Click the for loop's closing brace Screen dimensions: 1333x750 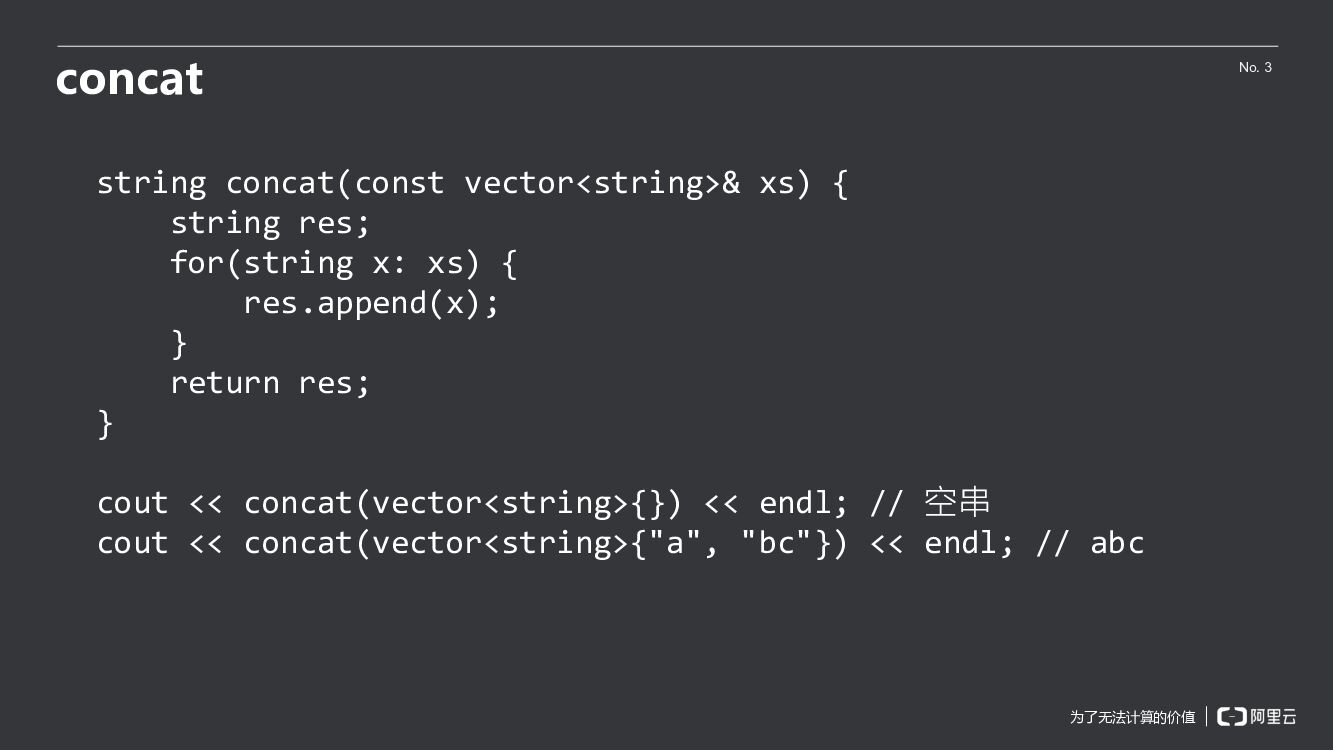tap(180, 343)
